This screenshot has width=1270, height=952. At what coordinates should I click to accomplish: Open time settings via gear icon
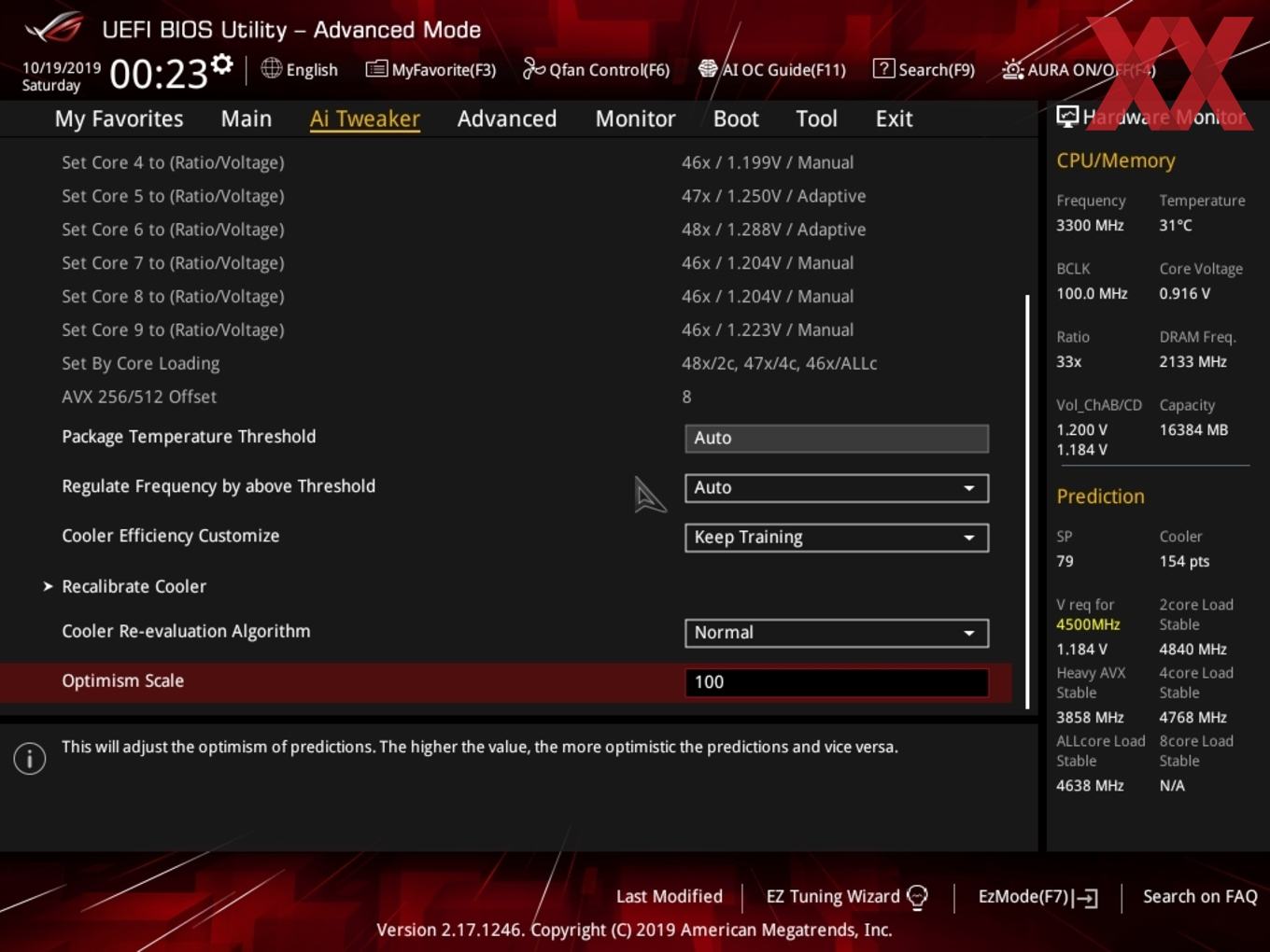[222, 64]
